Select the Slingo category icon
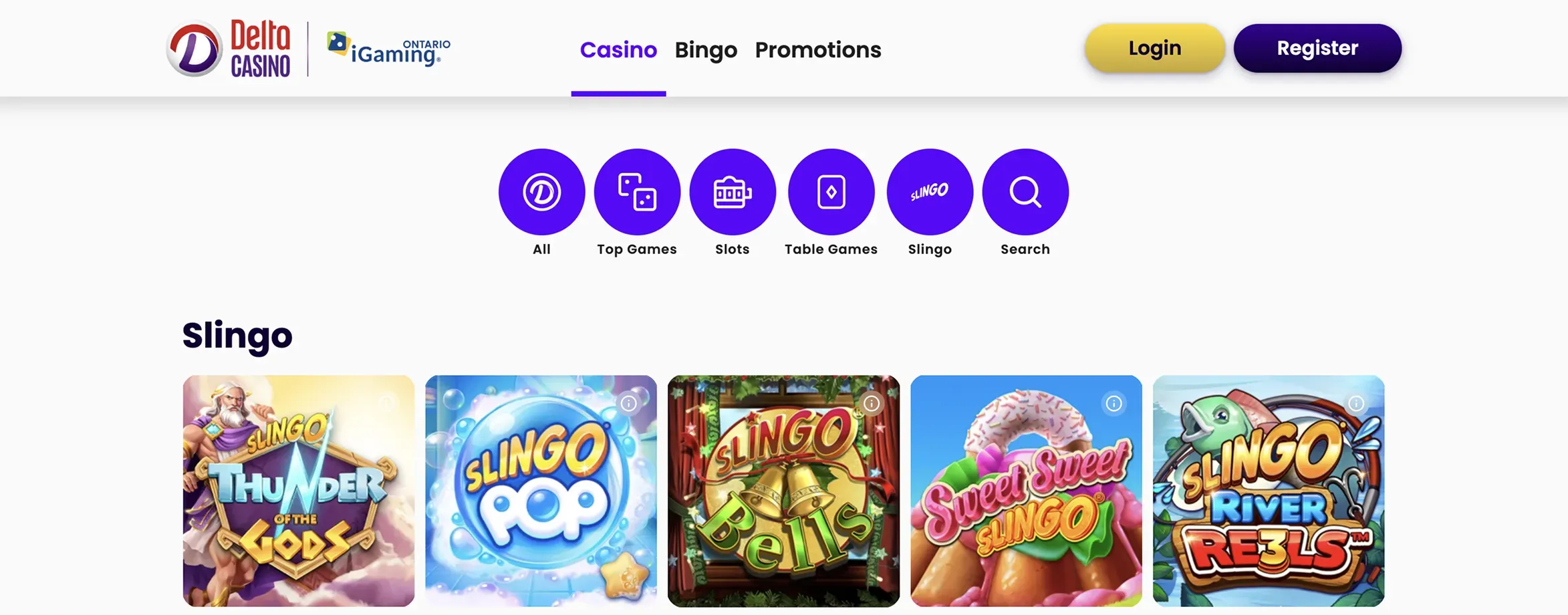 (930, 192)
